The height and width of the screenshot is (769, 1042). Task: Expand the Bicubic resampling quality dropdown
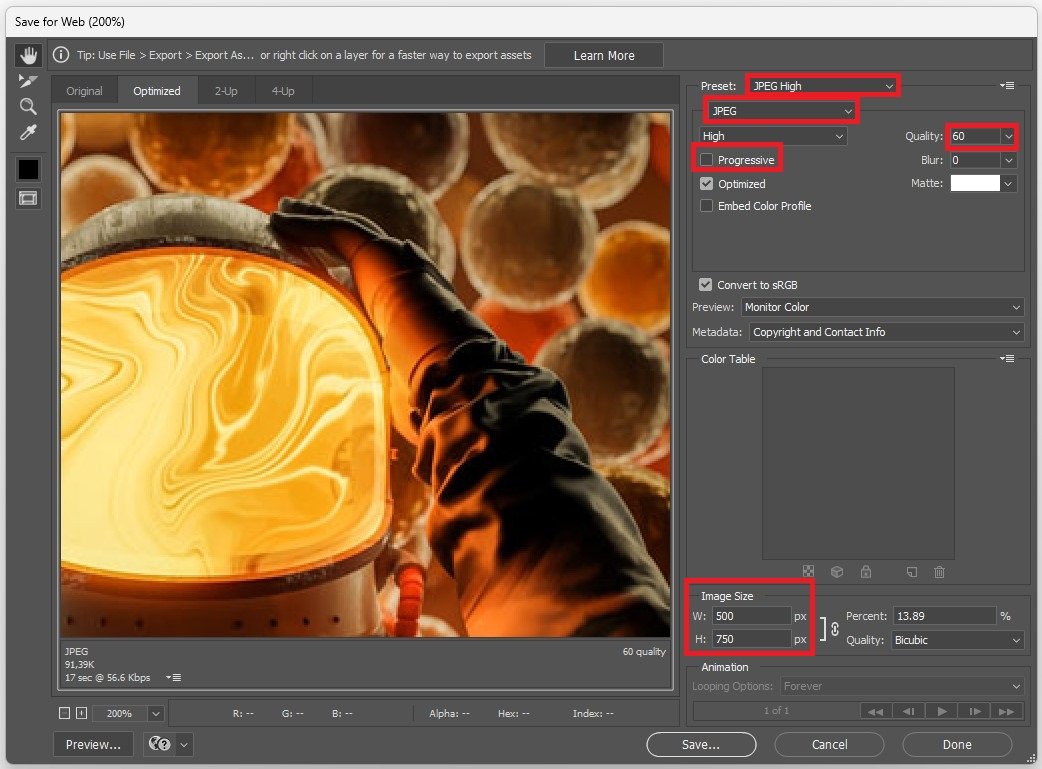(x=958, y=640)
